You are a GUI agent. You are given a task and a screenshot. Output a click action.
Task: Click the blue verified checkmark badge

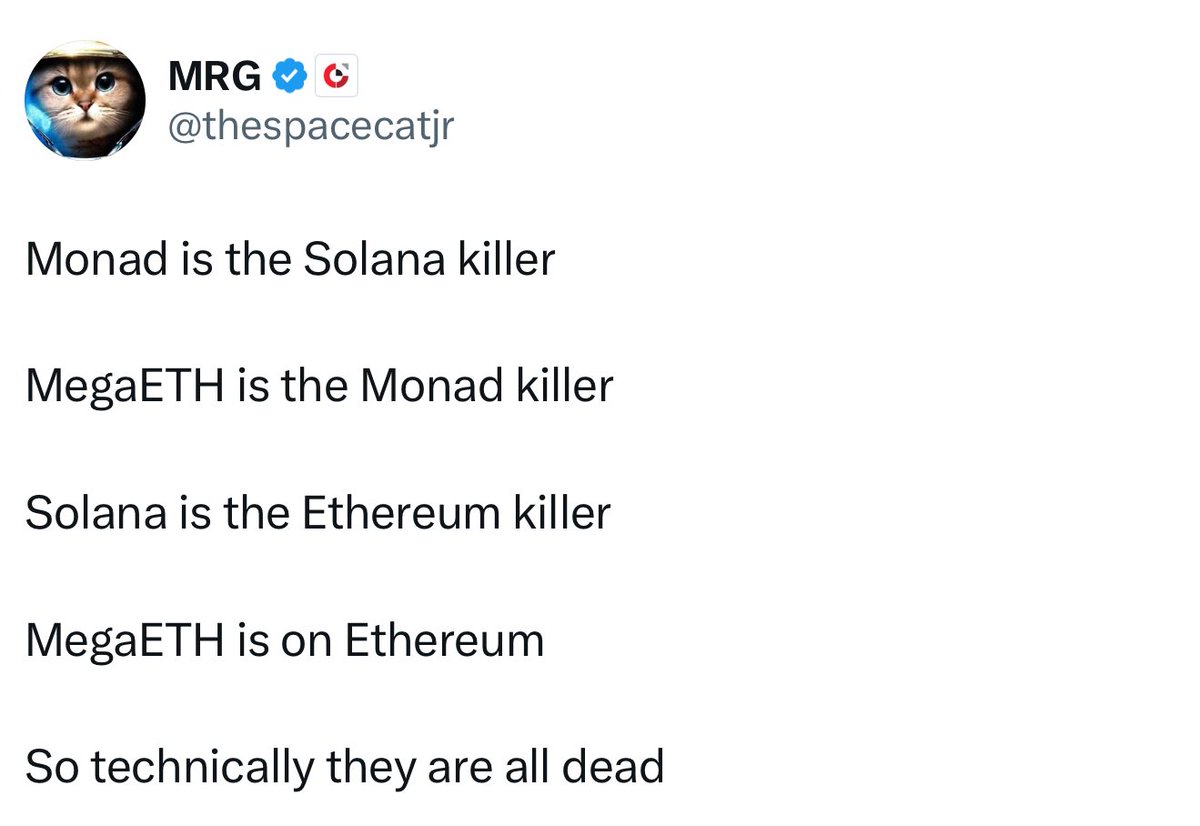coord(290,77)
